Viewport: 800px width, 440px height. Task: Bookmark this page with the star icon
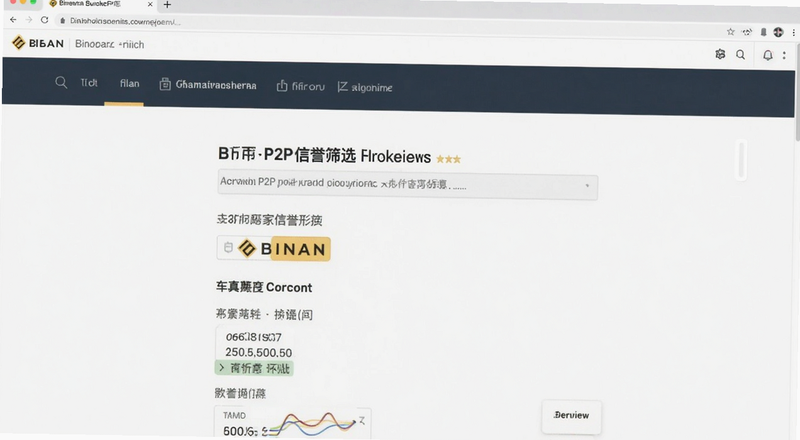coord(731,32)
